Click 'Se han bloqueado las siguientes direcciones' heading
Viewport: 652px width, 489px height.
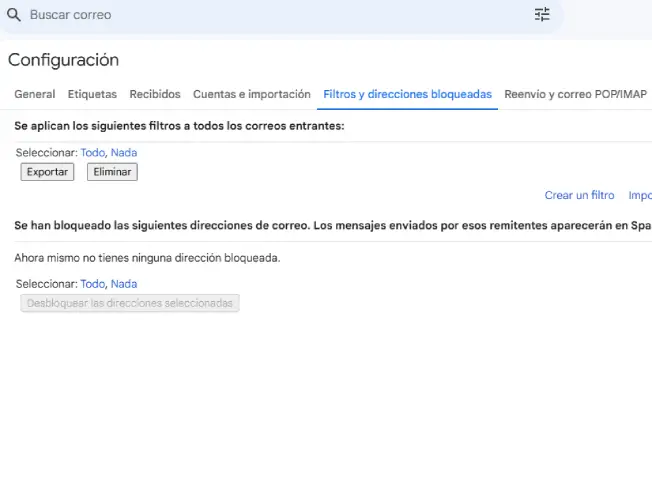[x=333, y=226]
